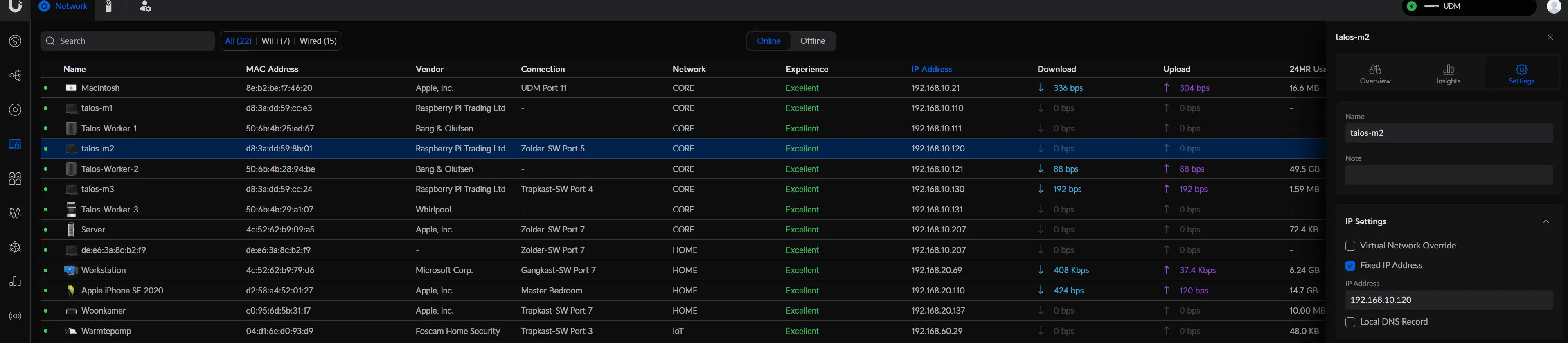The height and width of the screenshot is (343, 1568).
Task: Open the user management gear icon
Action: (146, 7)
